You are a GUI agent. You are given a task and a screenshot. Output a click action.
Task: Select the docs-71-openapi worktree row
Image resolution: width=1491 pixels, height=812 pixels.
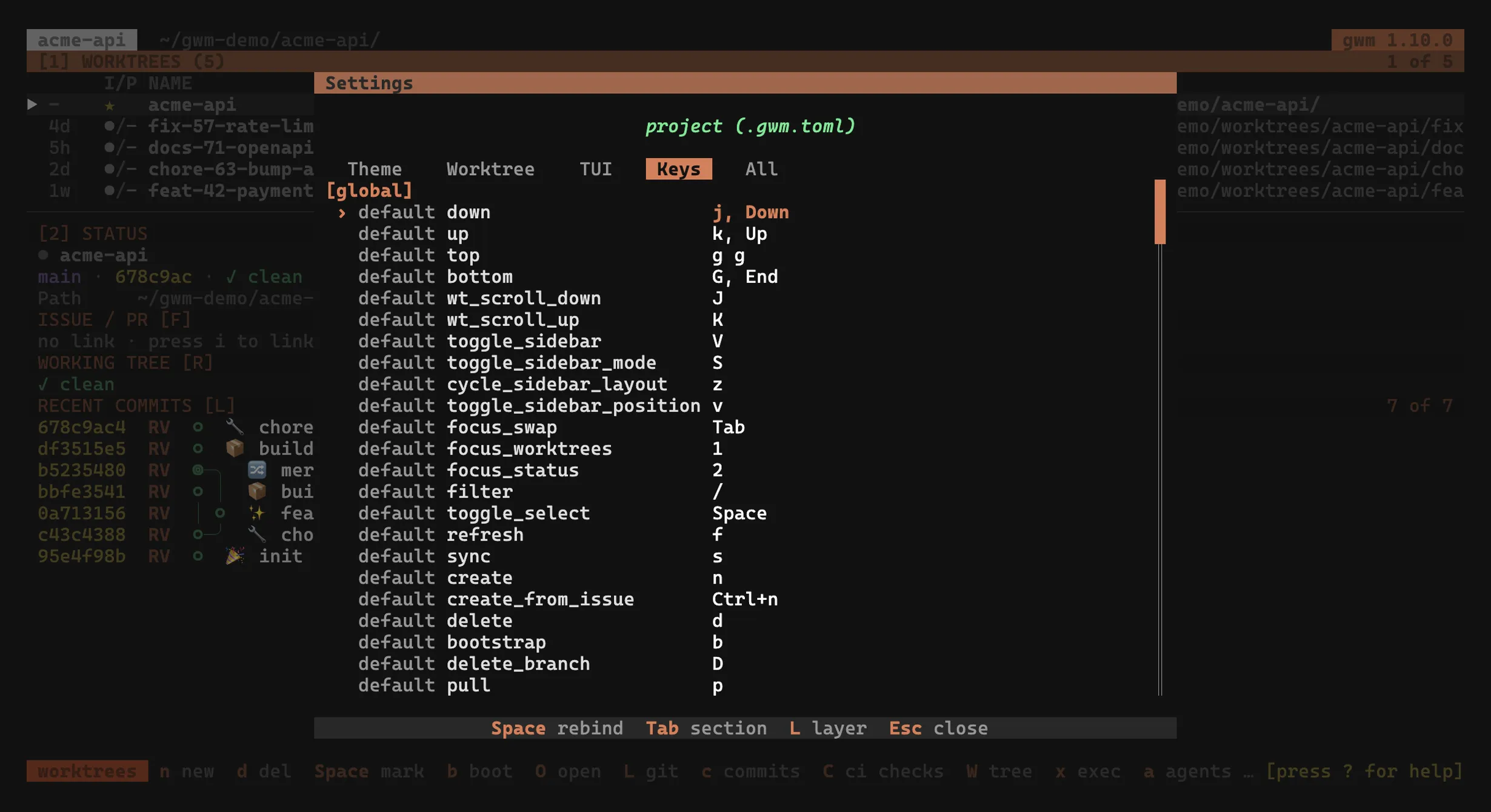pyautogui.click(x=170, y=148)
